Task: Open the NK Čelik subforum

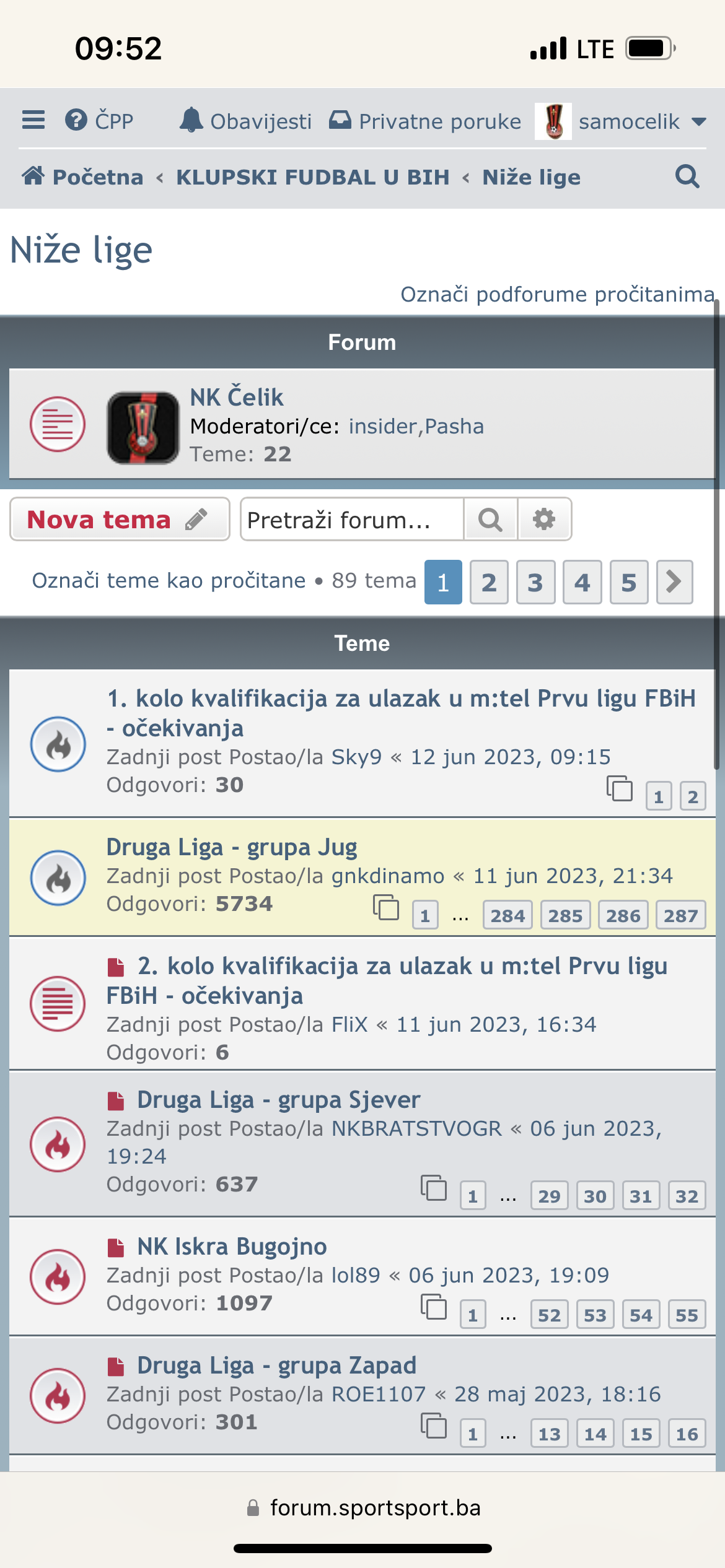Action: pyautogui.click(x=237, y=397)
